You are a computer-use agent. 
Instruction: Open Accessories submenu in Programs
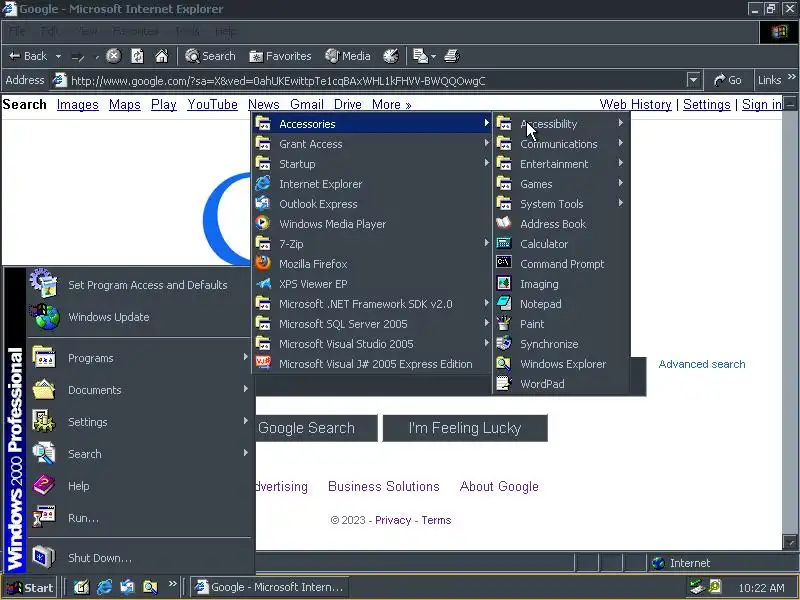point(372,124)
